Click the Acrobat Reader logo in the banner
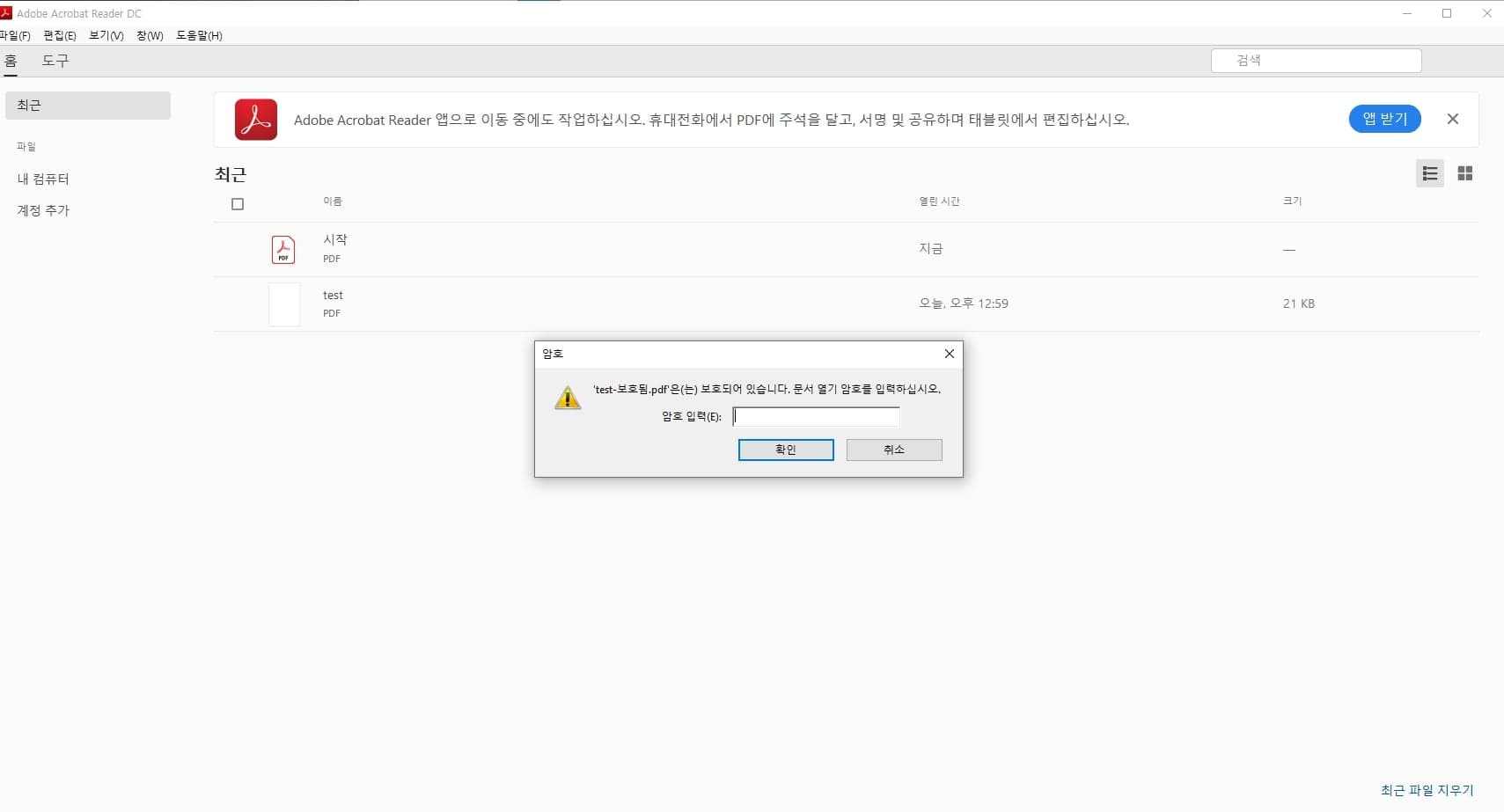The width and height of the screenshot is (1504, 812). [254, 120]
